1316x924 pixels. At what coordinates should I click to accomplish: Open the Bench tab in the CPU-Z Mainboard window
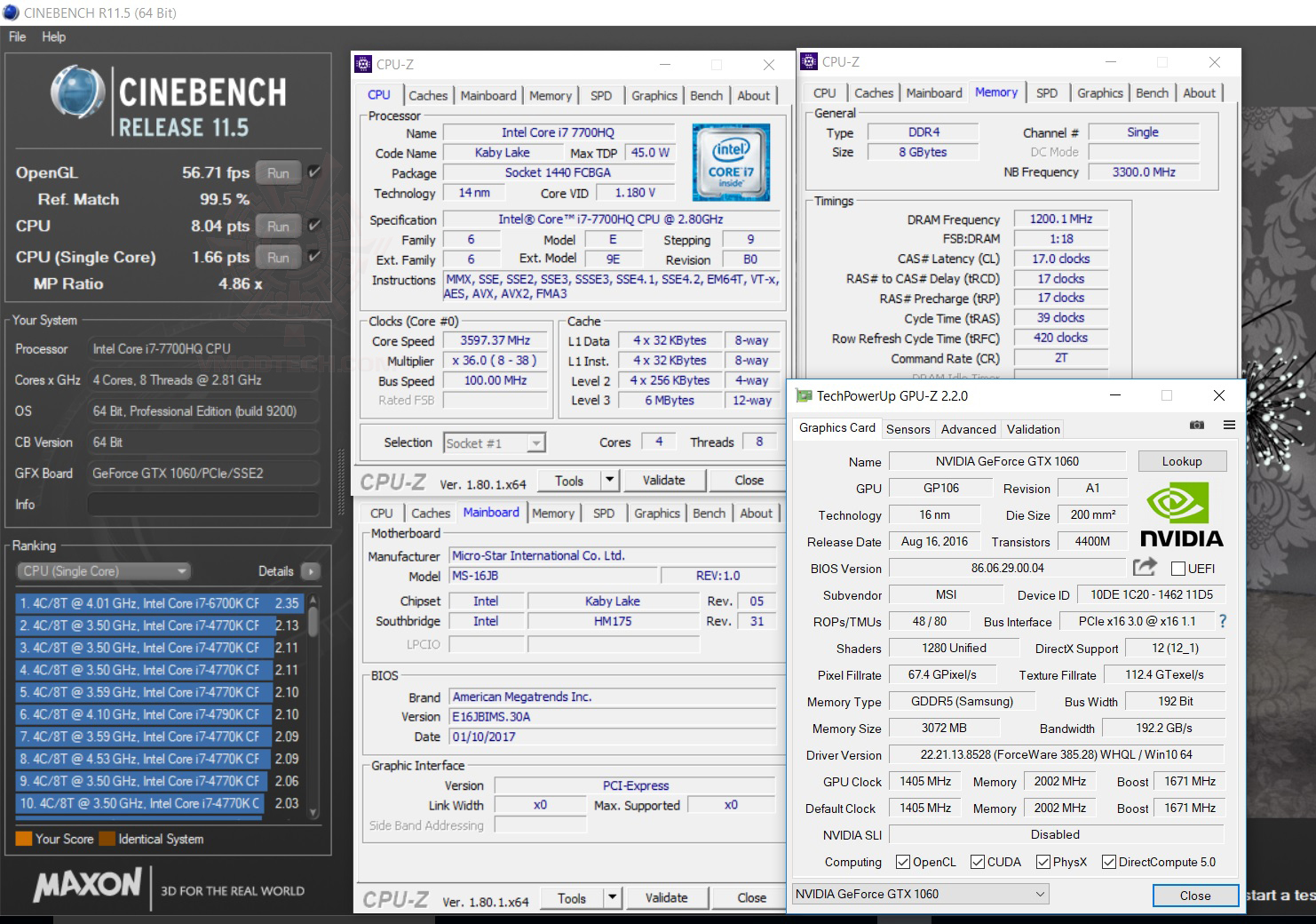click(709, 513)
